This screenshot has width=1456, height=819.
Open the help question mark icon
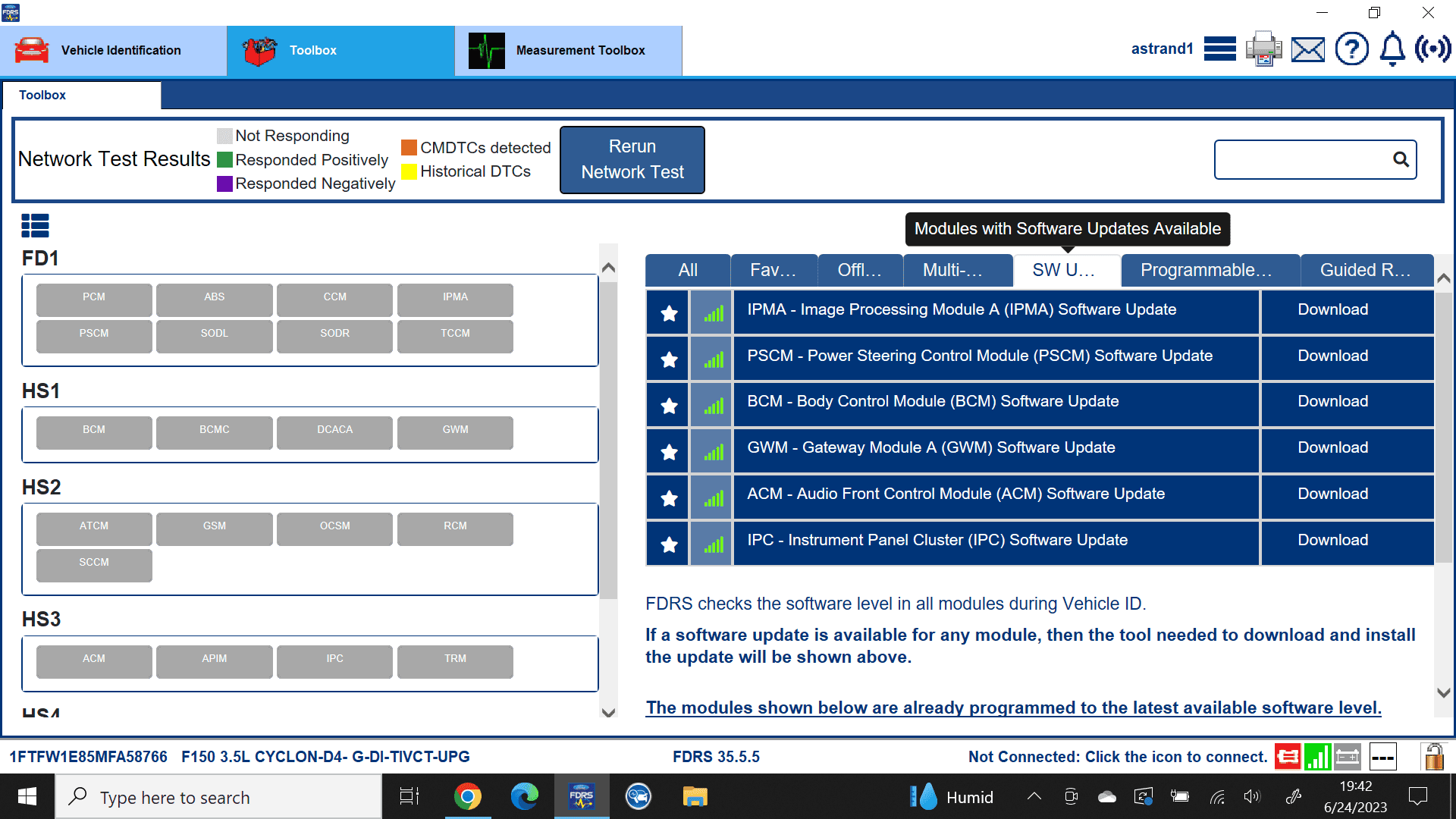(x=1351, y=49)
